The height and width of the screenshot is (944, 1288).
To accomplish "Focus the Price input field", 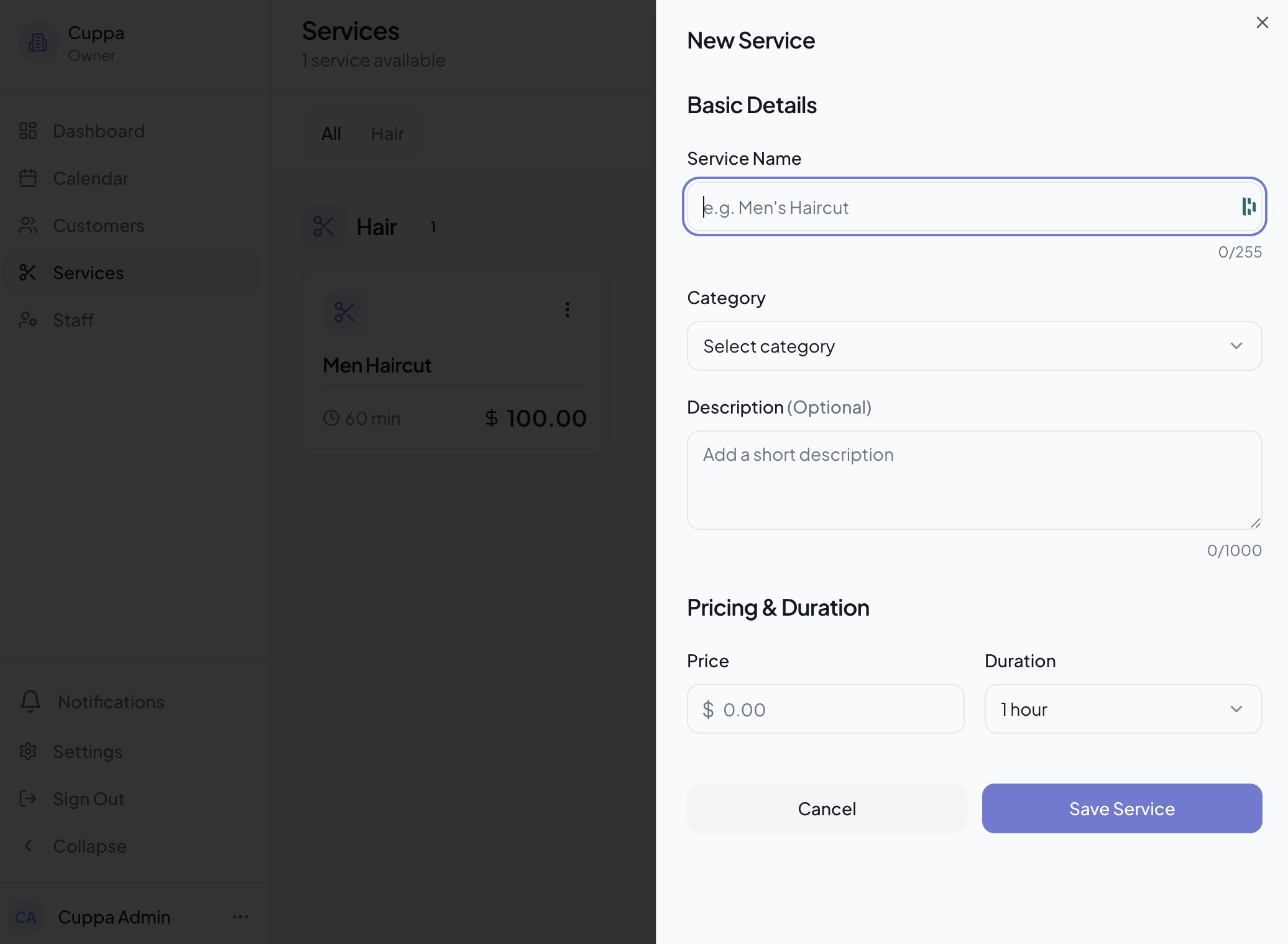I will [x=833, y=709].
